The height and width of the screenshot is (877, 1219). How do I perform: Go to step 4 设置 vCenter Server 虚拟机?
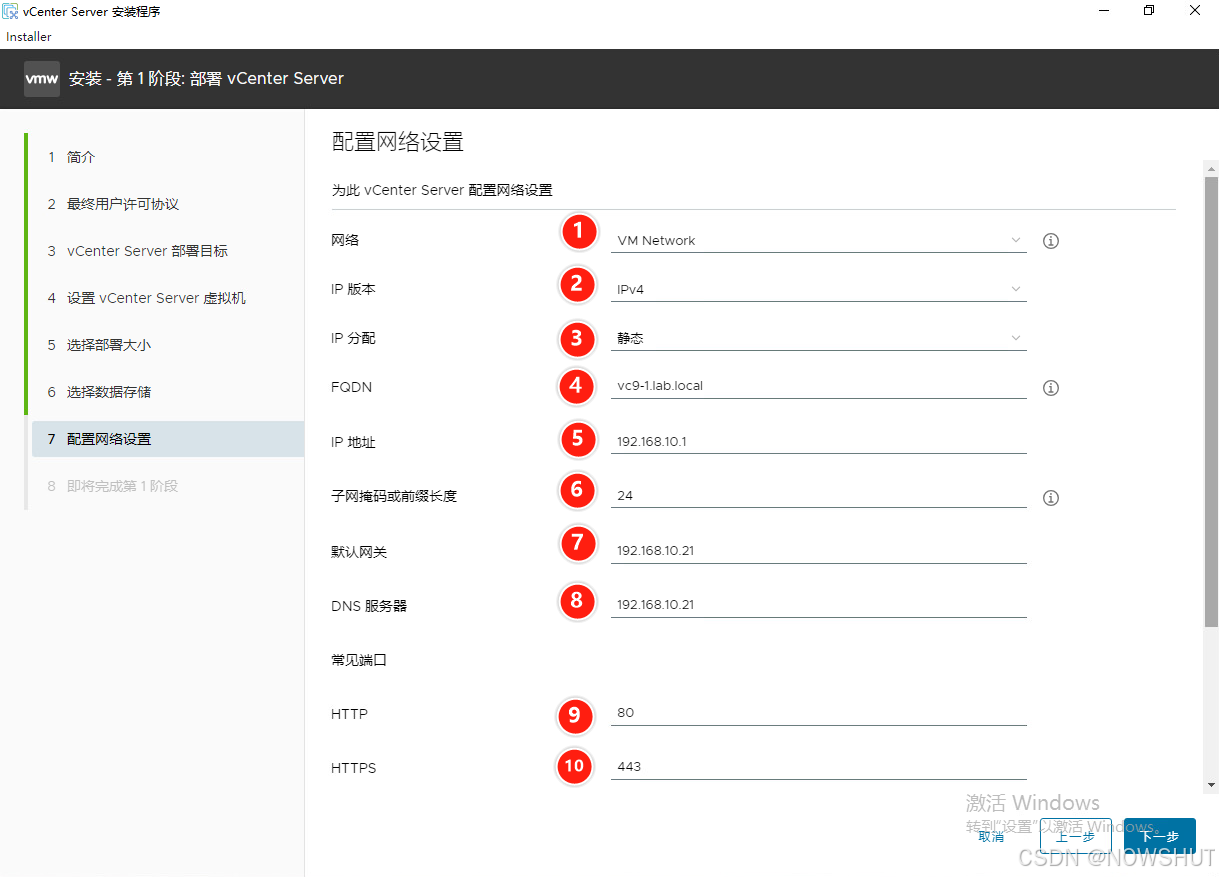[x=167, y=298]
